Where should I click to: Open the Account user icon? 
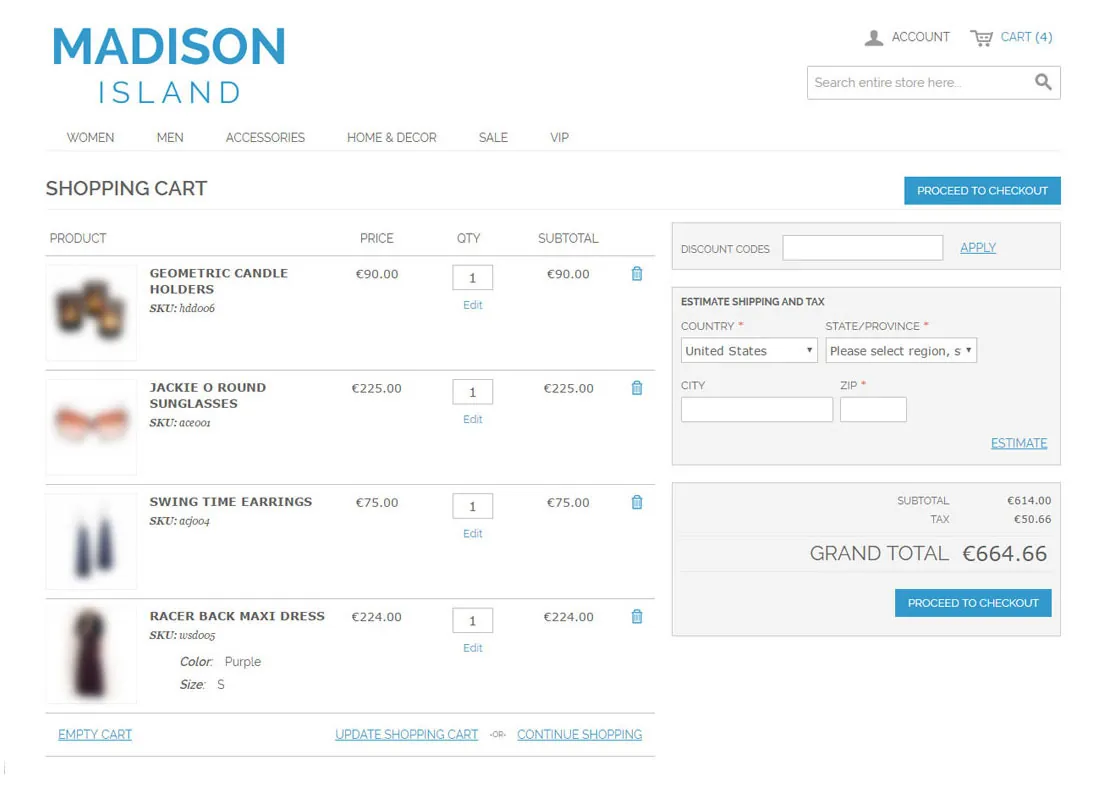tap(873, 37)
